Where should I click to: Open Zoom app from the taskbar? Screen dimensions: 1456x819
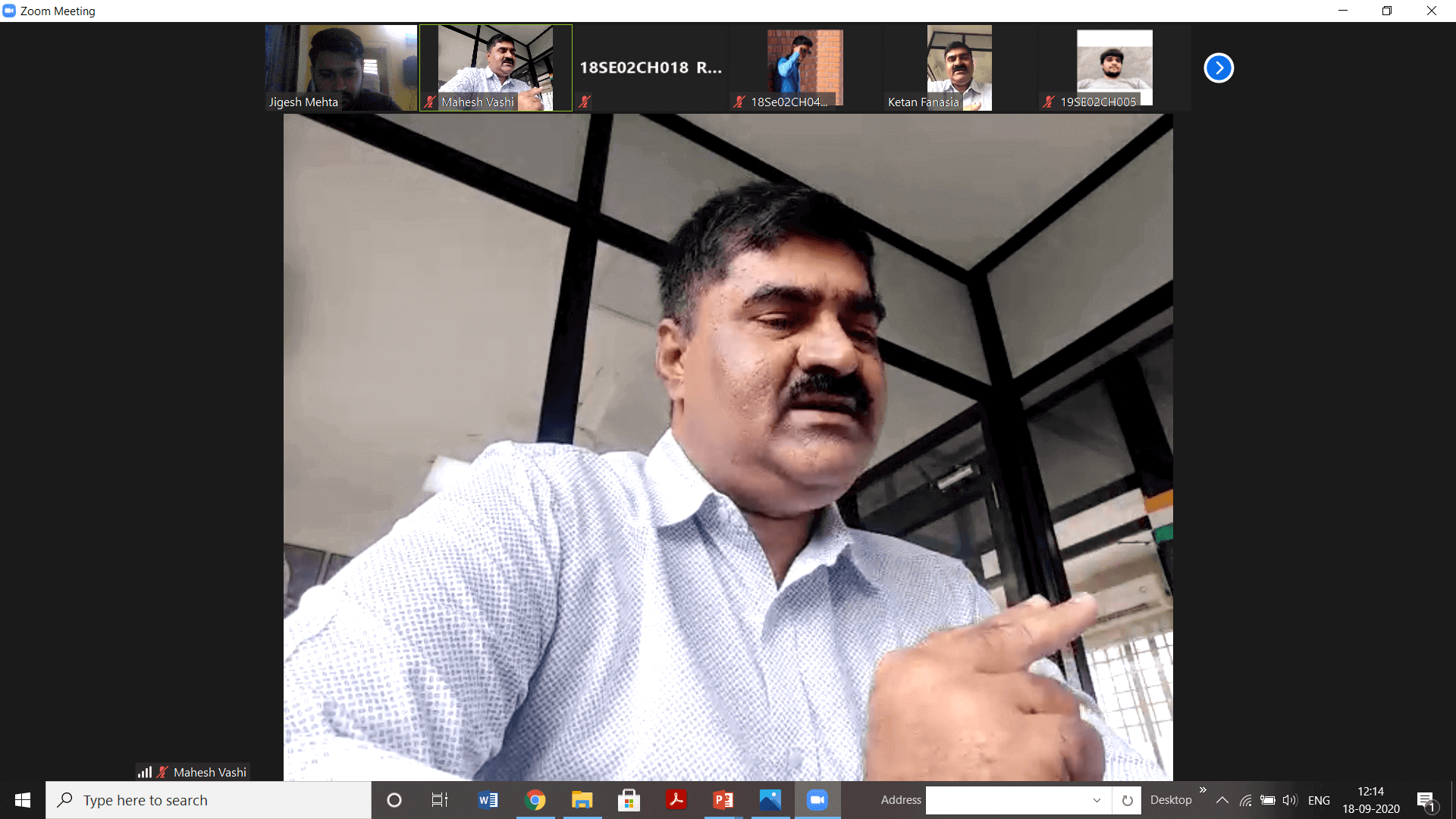(817, 800)
